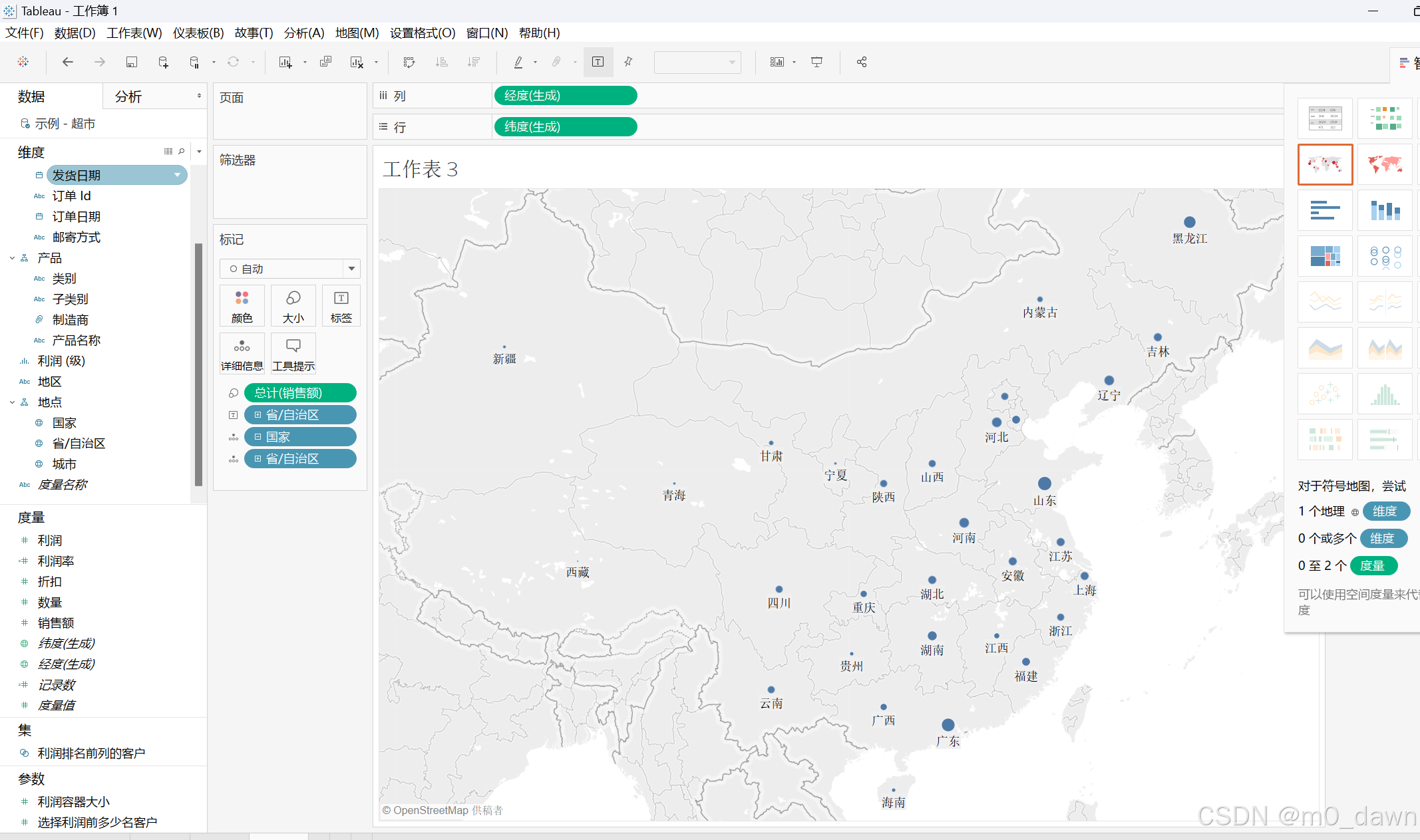Open the Color marks card
The width and height of the screenshot is (1420, 840).
point(242,305)
